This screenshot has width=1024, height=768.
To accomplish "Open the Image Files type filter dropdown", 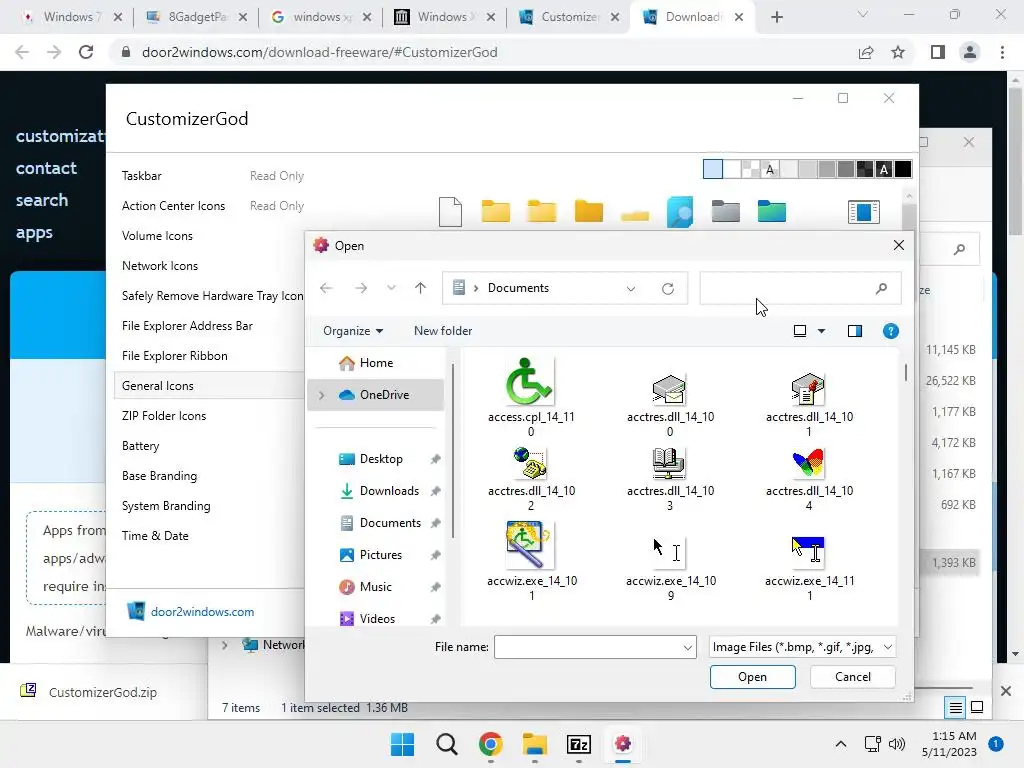I will coord(888,647).
